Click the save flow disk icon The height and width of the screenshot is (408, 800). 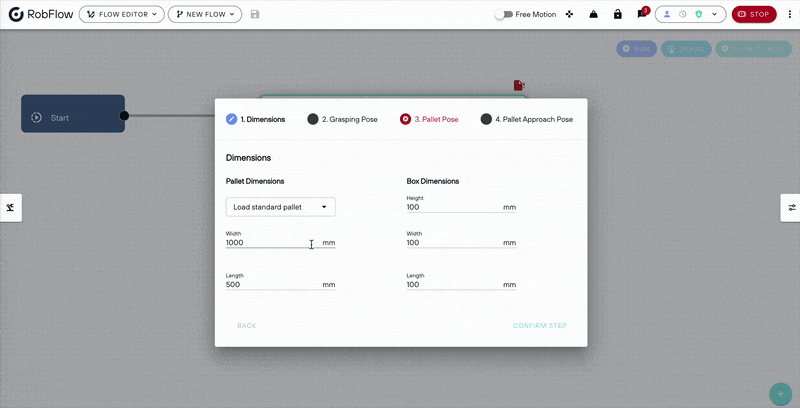pyautogui.click(x=255, y=14)
